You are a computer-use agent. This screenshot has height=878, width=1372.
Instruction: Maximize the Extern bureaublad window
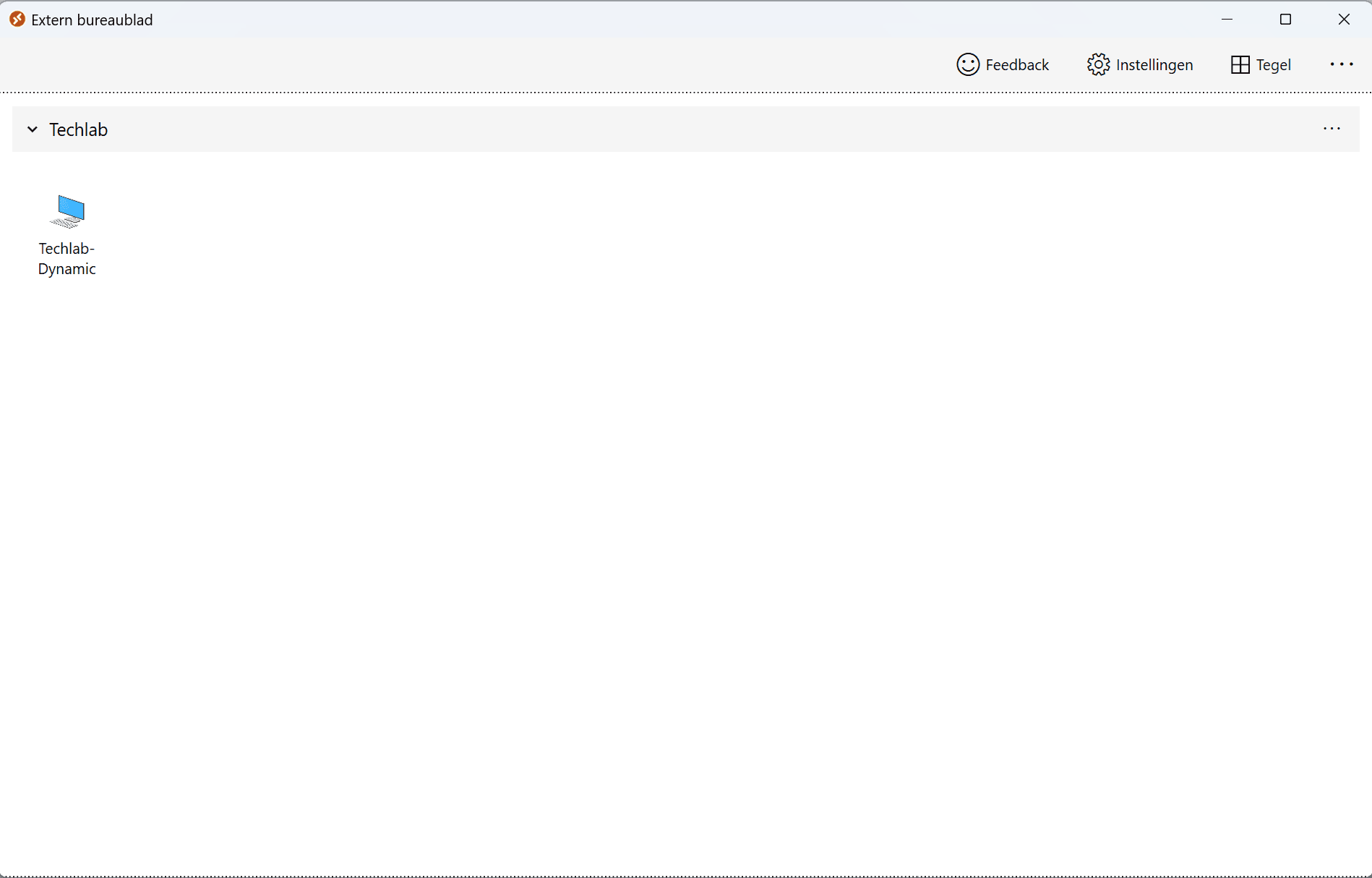click(1285, 20)
